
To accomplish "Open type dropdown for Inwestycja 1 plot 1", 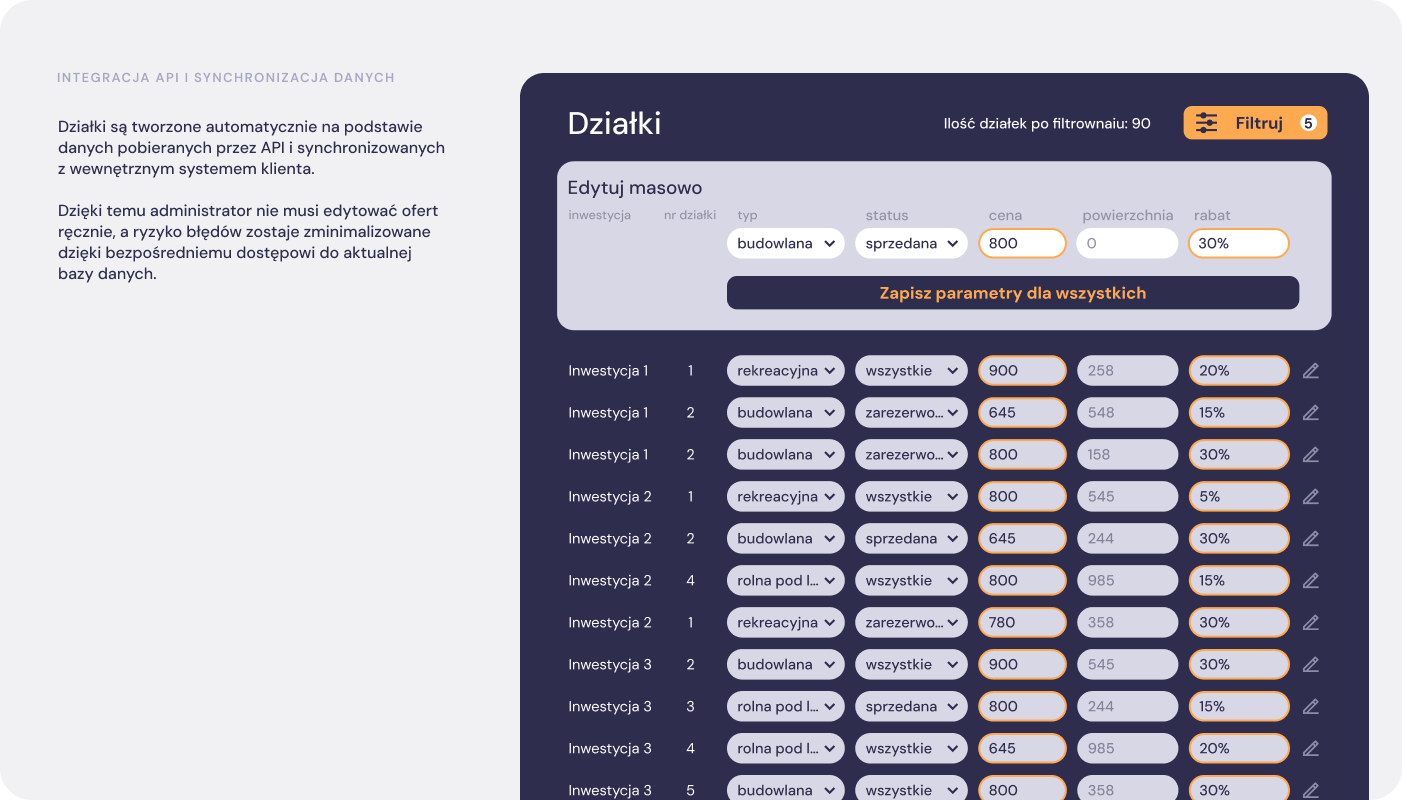I will point(785,371).
